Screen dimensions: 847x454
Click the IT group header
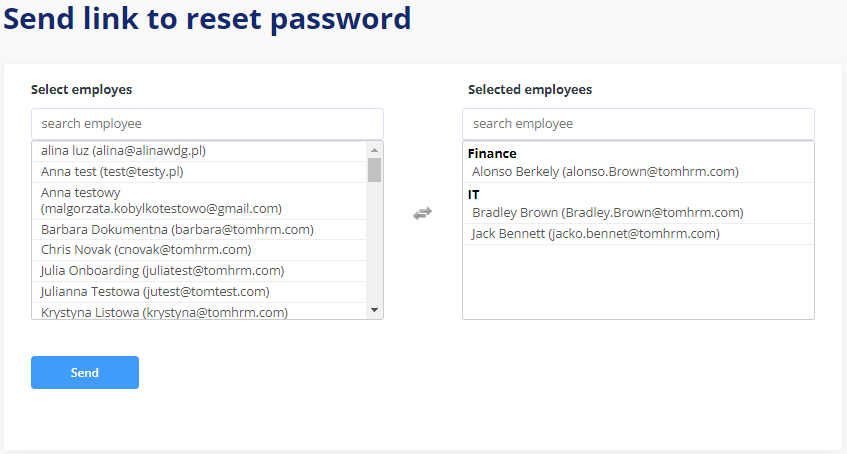coord(474,195)
